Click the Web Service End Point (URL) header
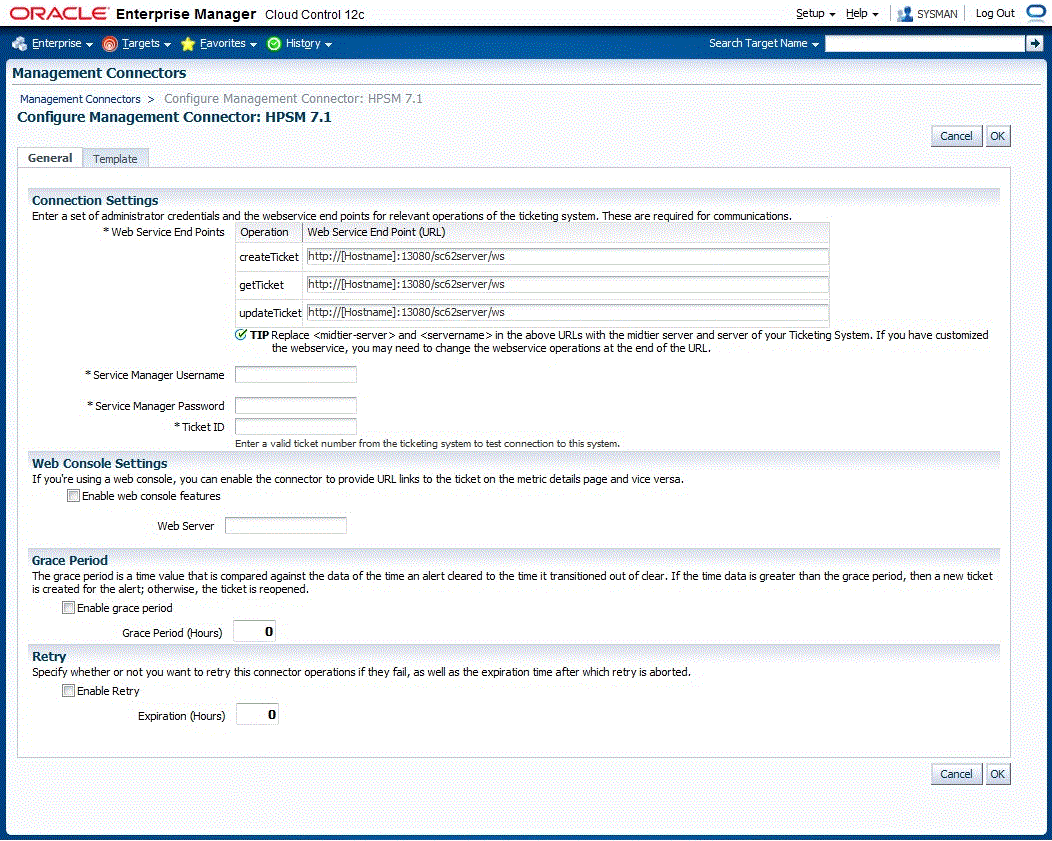 point(376,232)
